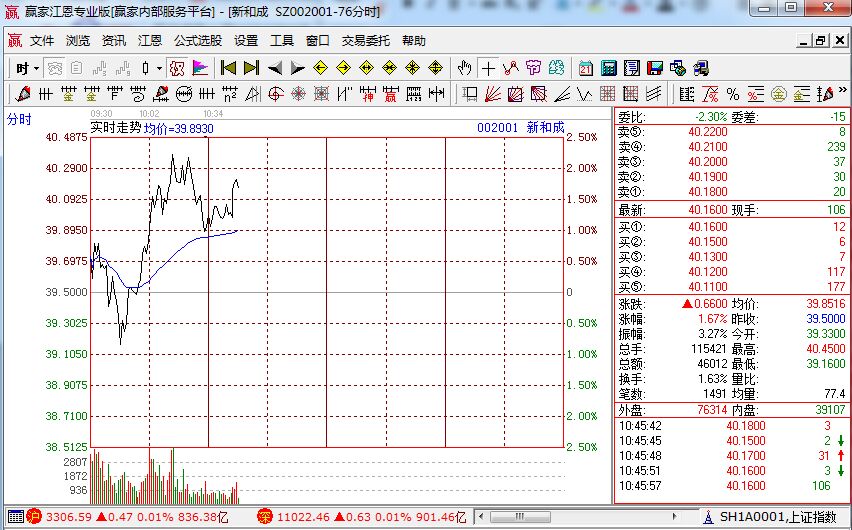The image size is (852, 530).
Task: Open the 交易委托 menu
Action: [366, 41]
